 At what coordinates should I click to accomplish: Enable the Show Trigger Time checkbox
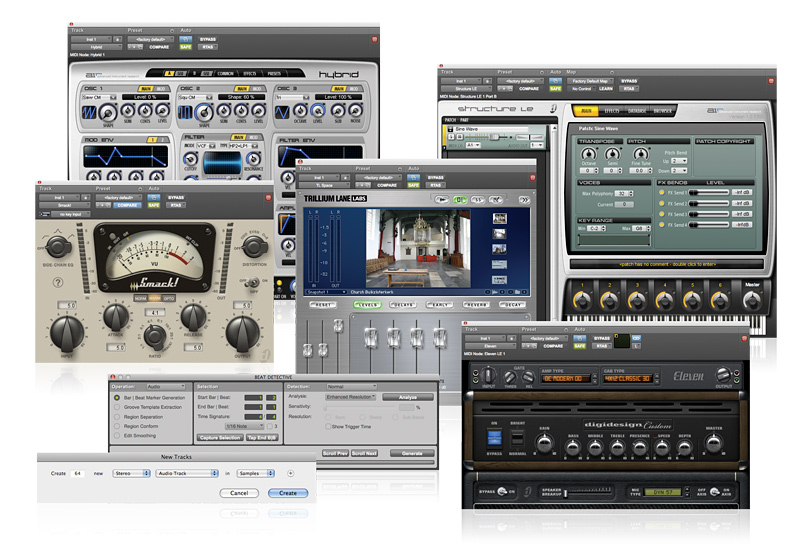click(328, 426)
